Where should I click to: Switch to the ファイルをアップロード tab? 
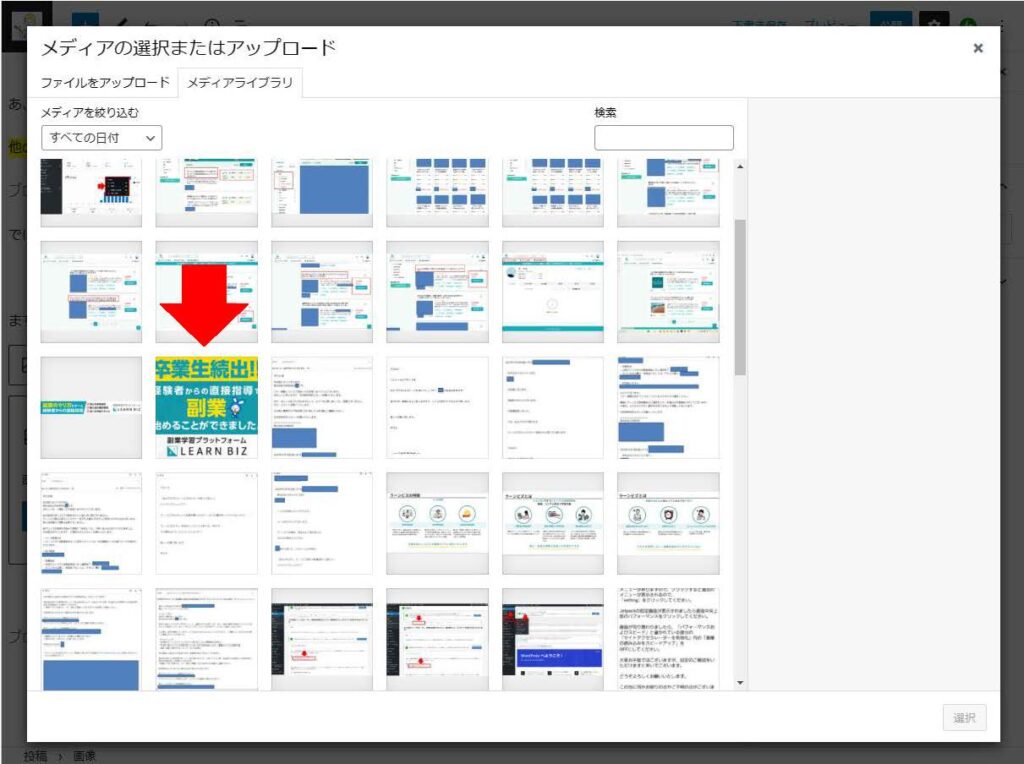[x=104, y=83]
